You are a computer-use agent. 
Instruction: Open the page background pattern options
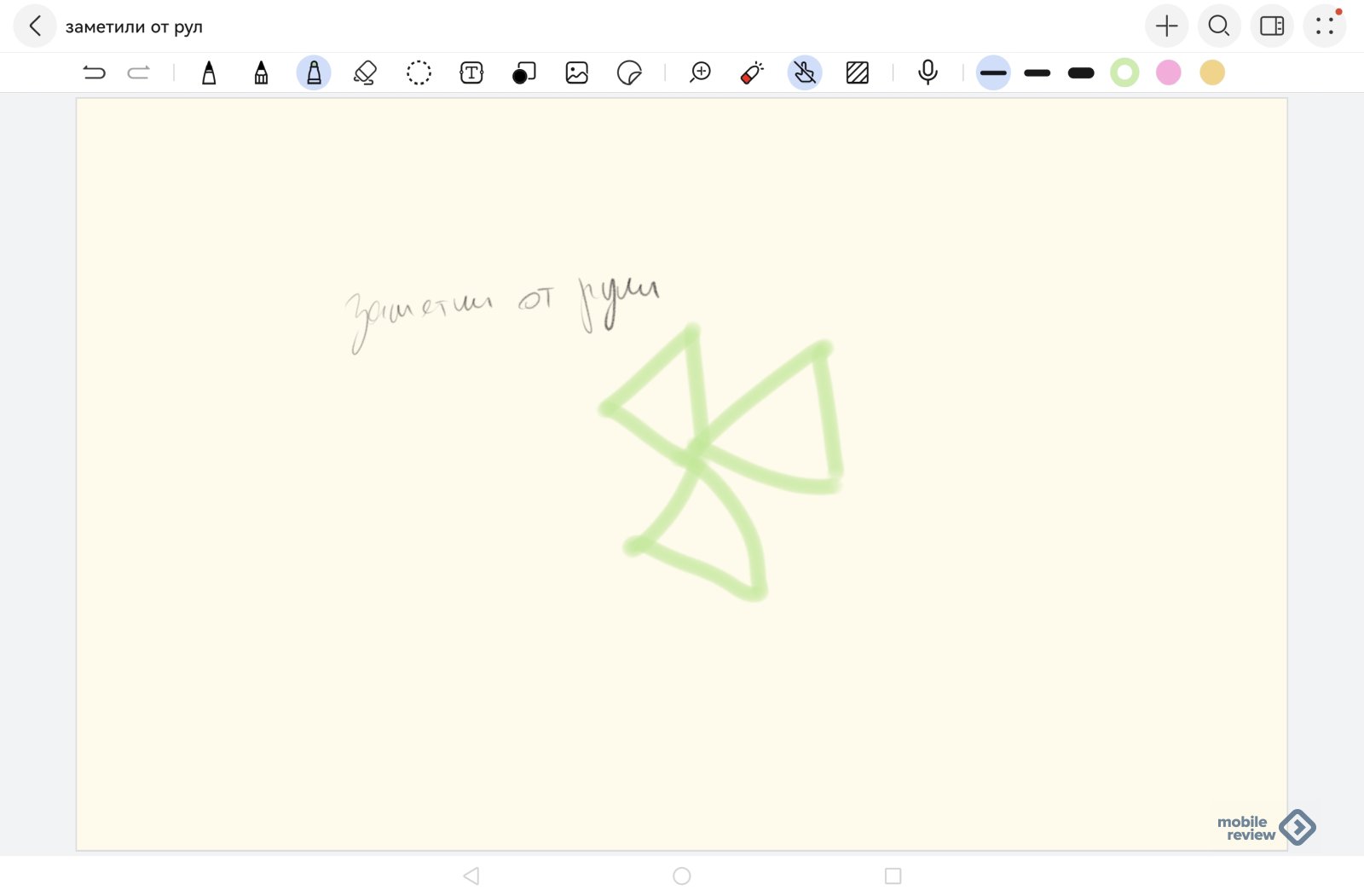(858, 73)
